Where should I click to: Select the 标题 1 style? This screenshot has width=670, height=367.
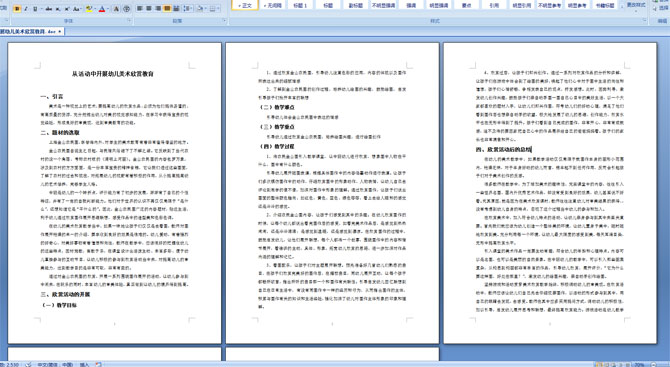pos(300,5)
